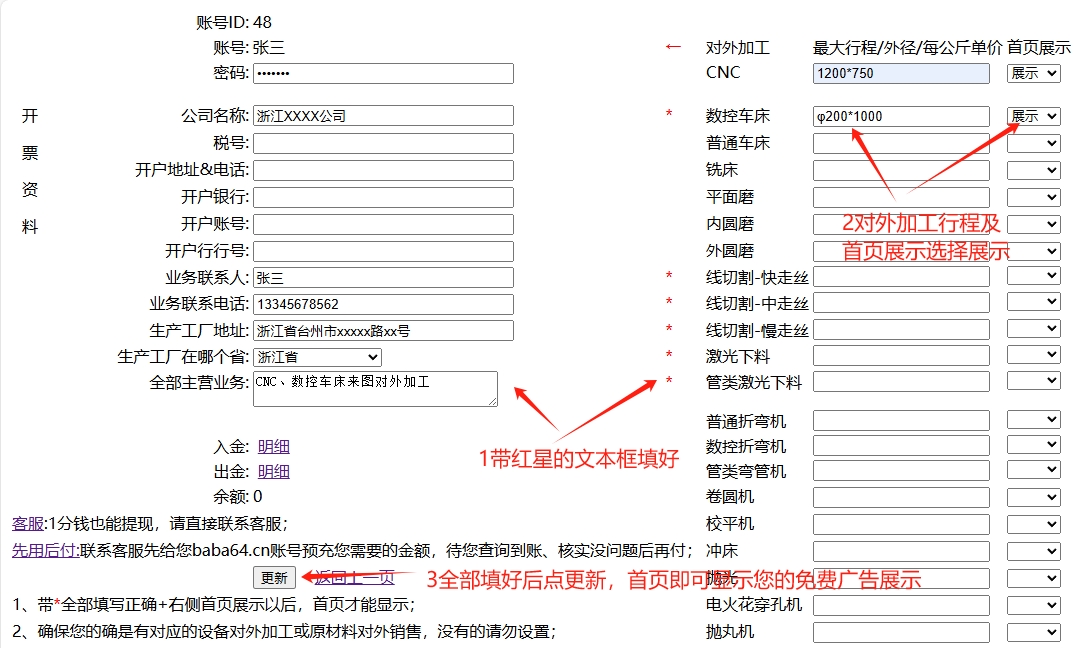Screen dimensions: 1074x648
Task: Click the CNC 最大行程 input field
Action: pyautogui.click(x=901, y=73)
